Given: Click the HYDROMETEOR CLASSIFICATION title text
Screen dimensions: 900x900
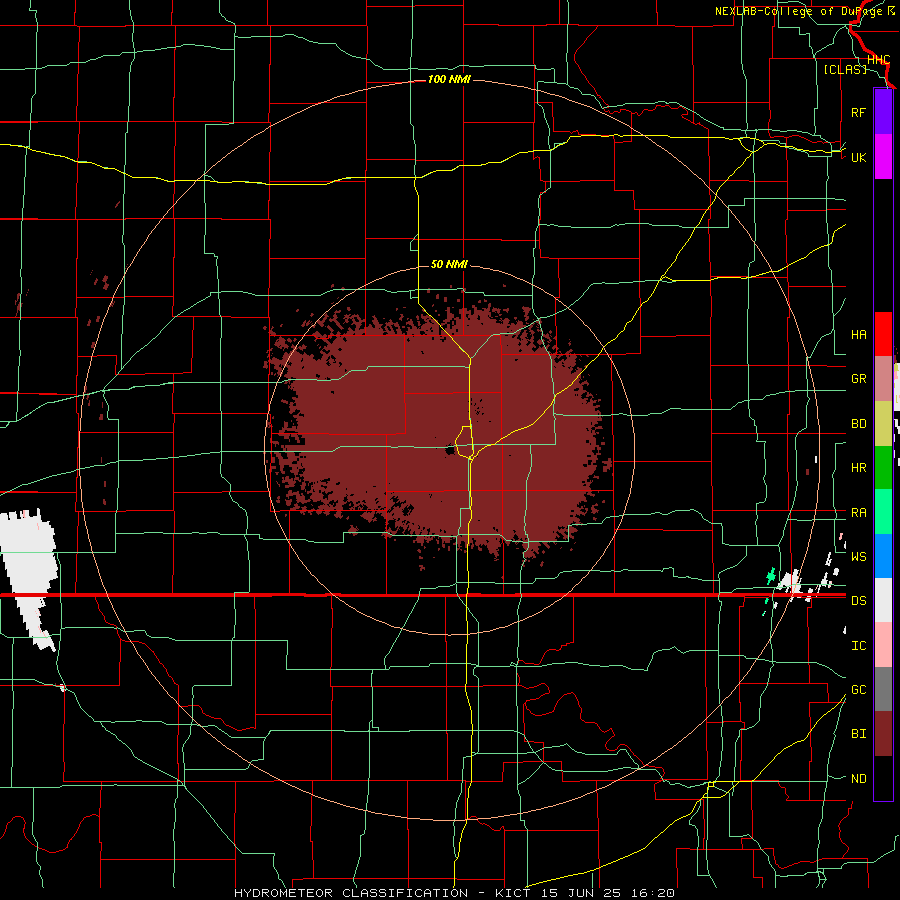Looking at the screenshot, I should [351, 893].
